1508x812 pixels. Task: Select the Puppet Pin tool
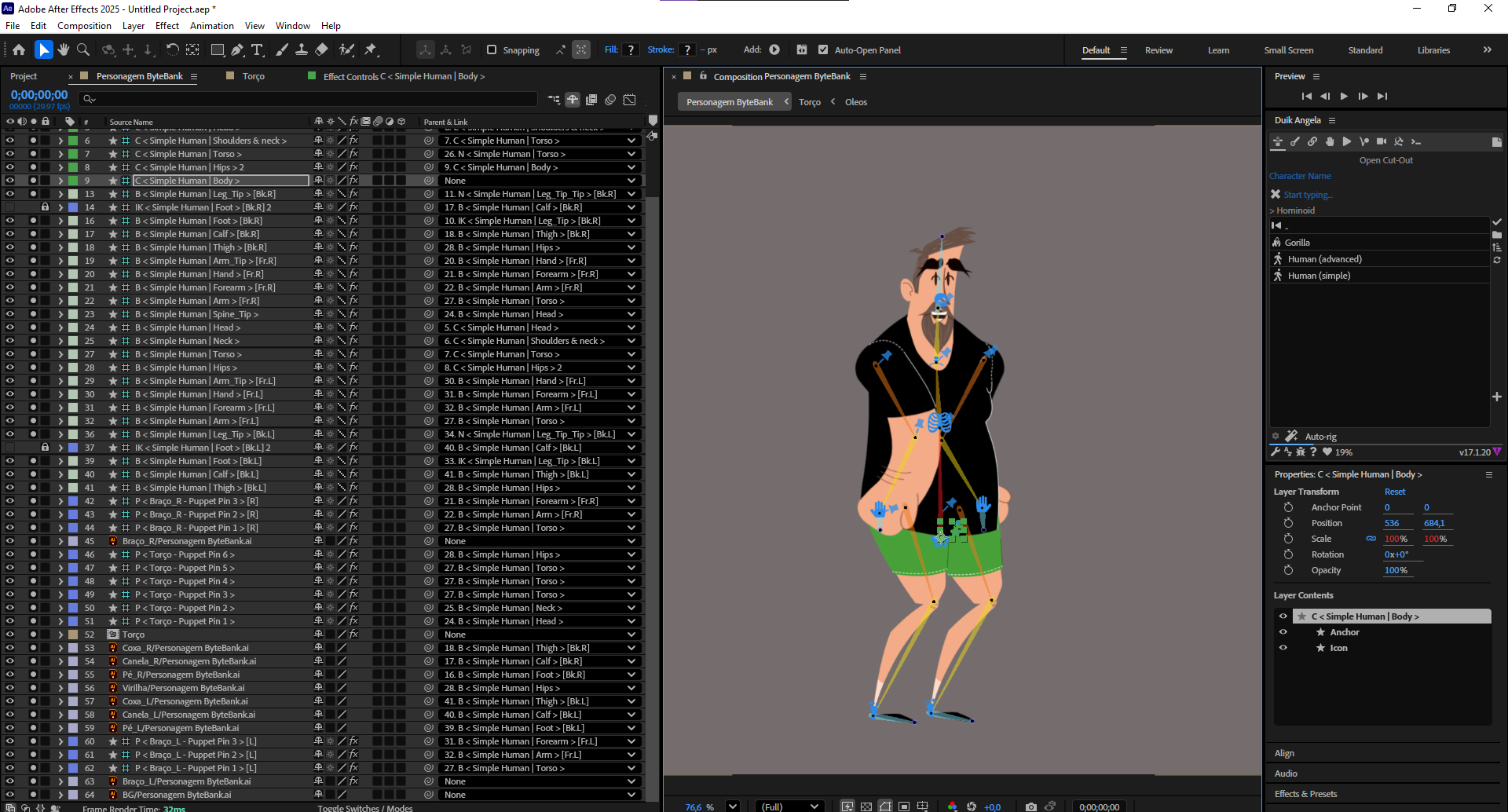click(x=371, y=50)
